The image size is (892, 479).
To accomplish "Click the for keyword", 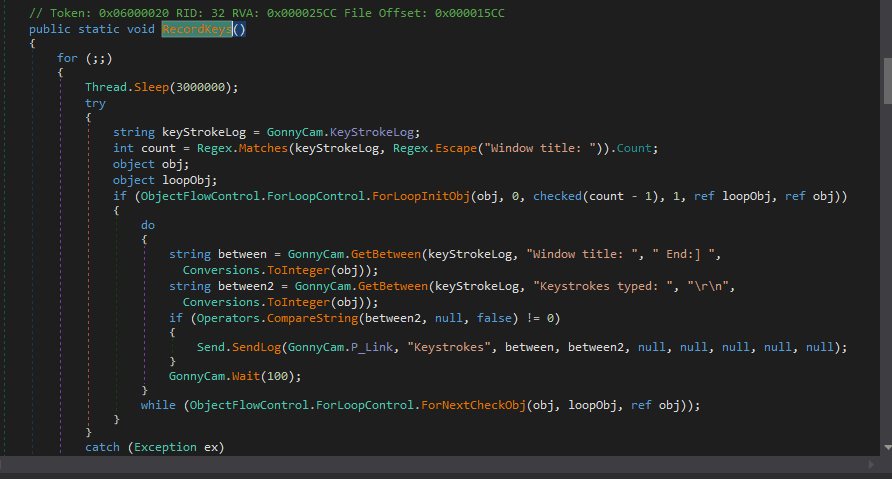I will pos(67,58).
